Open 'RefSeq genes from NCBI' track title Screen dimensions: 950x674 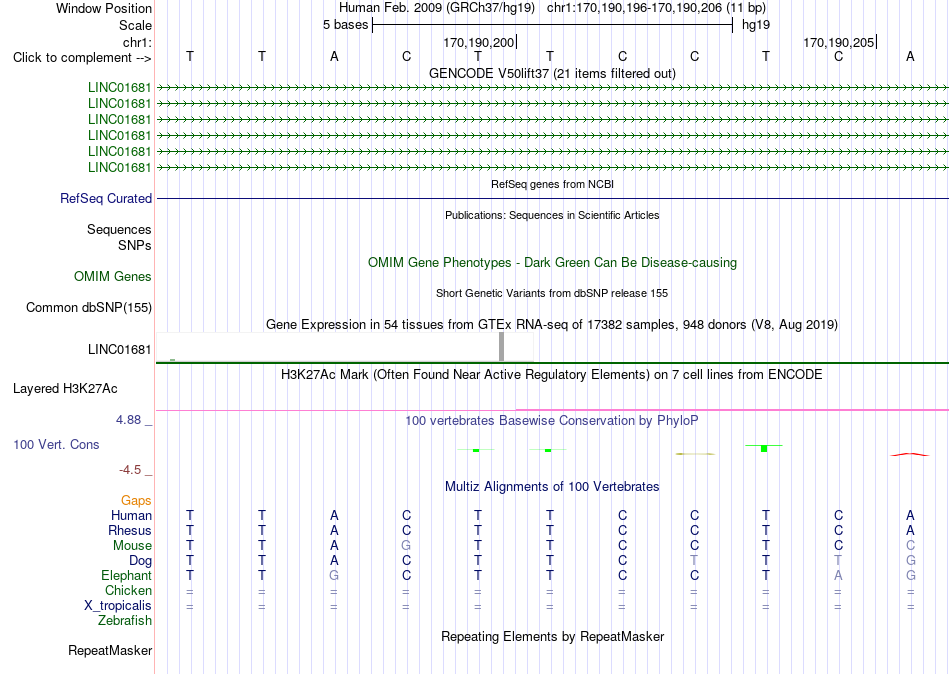point(552,184)
